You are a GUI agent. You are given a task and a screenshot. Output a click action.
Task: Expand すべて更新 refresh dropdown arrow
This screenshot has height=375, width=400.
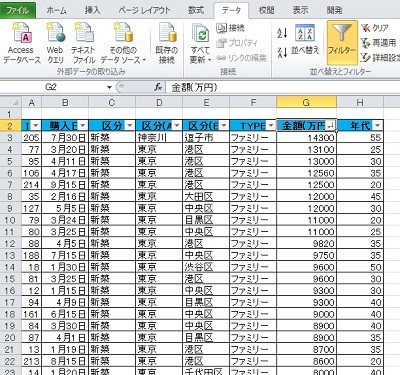[x=209, y=60]
